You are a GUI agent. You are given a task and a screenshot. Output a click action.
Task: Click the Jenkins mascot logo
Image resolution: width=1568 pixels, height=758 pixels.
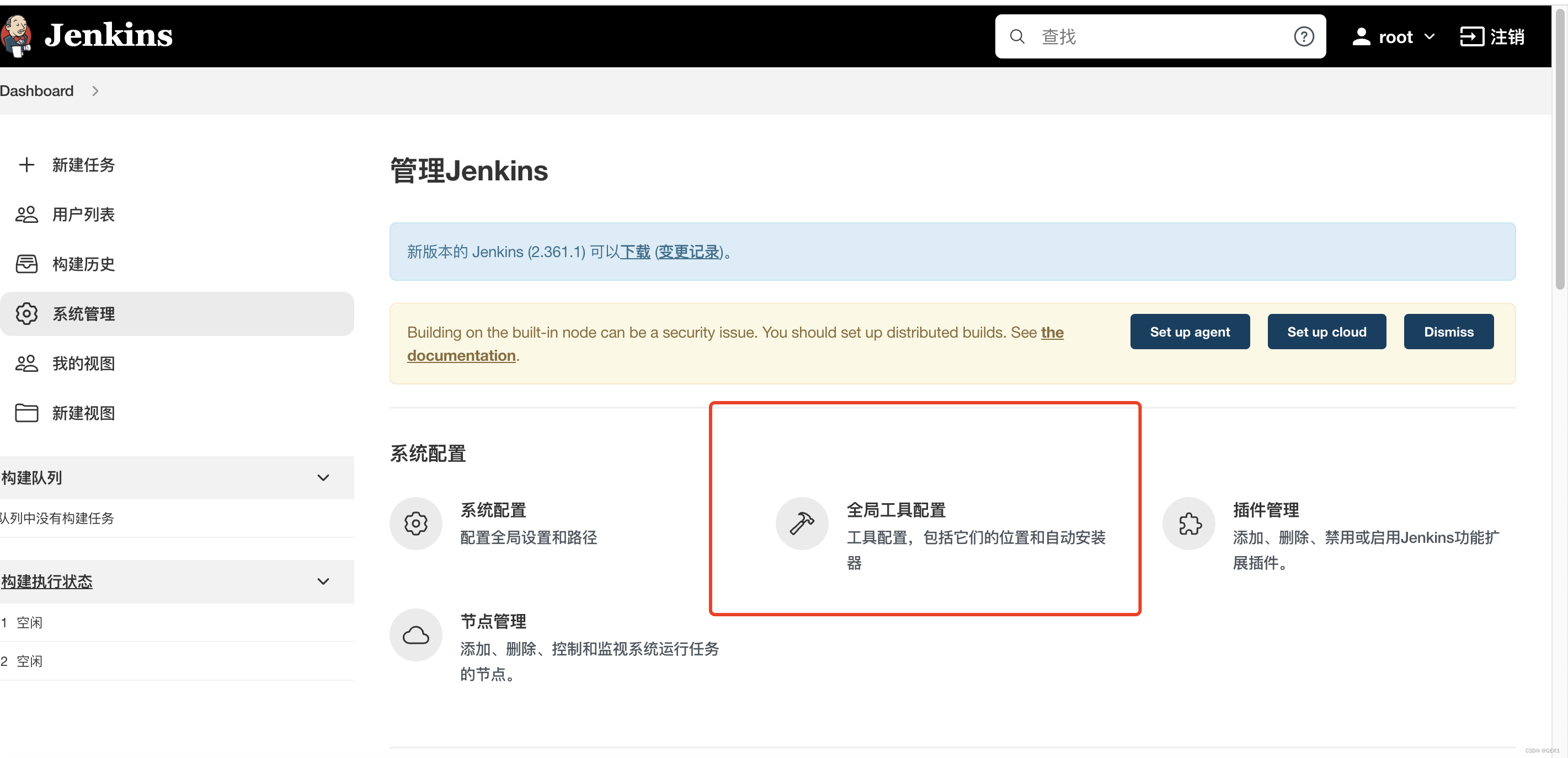[17, 35]
